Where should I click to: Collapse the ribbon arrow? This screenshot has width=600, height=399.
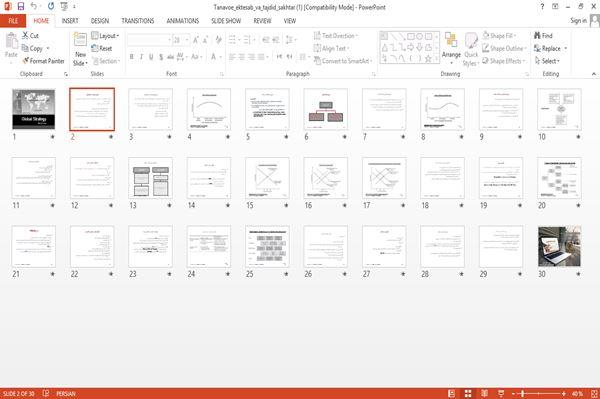pyautogui.click(x=594, y=73)
